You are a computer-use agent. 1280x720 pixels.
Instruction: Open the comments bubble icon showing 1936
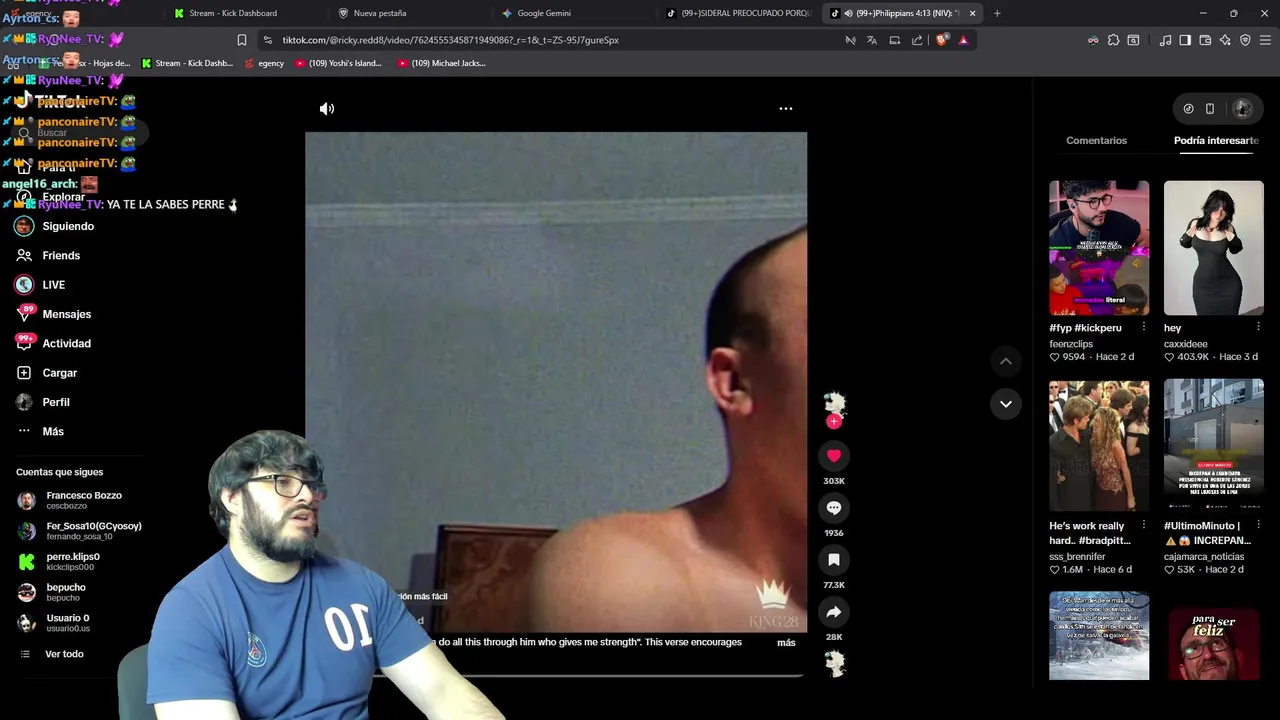[834, 508]
